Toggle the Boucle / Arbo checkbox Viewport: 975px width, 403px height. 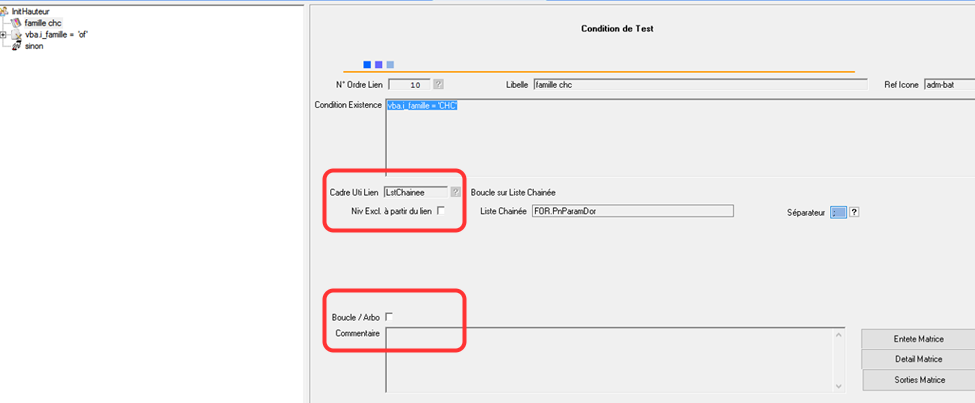(389, 317)
